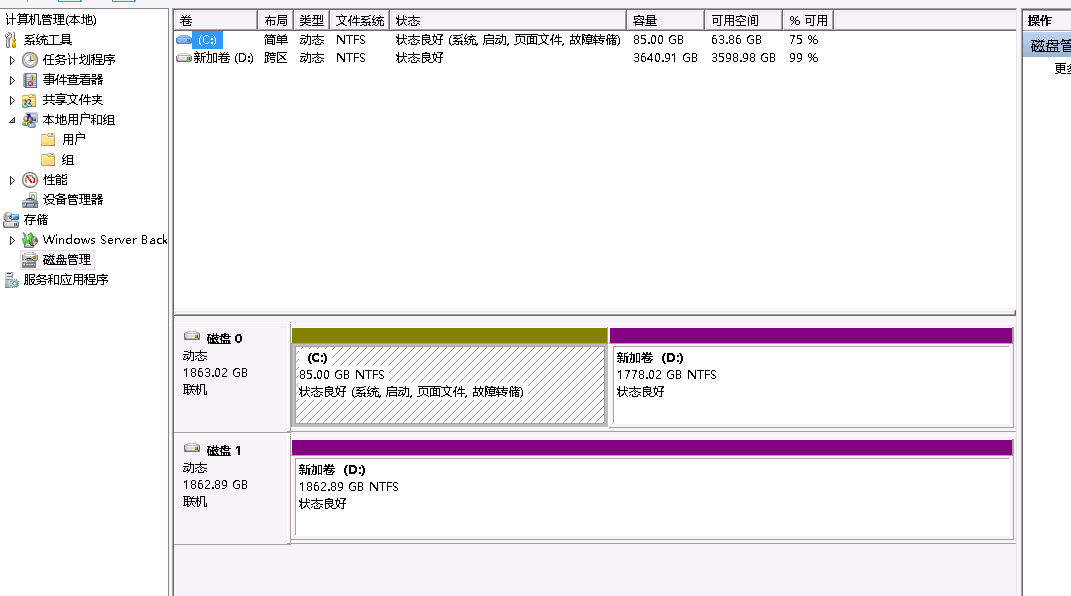This screenshot has height=596, width=1071.
Task: Click the (C:) volume drive icon
Action: tap(184, 40)
